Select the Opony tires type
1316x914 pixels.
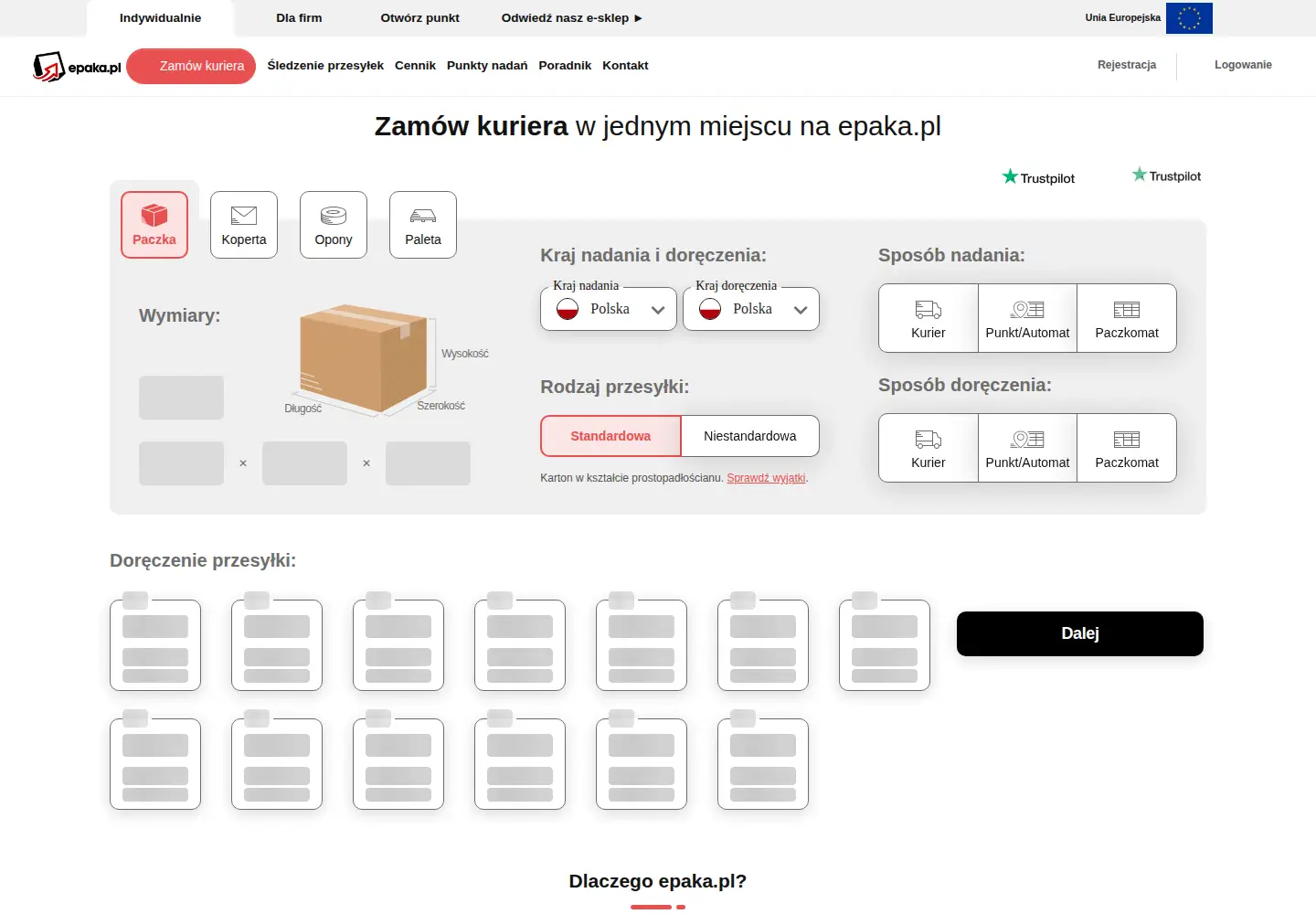334,225
